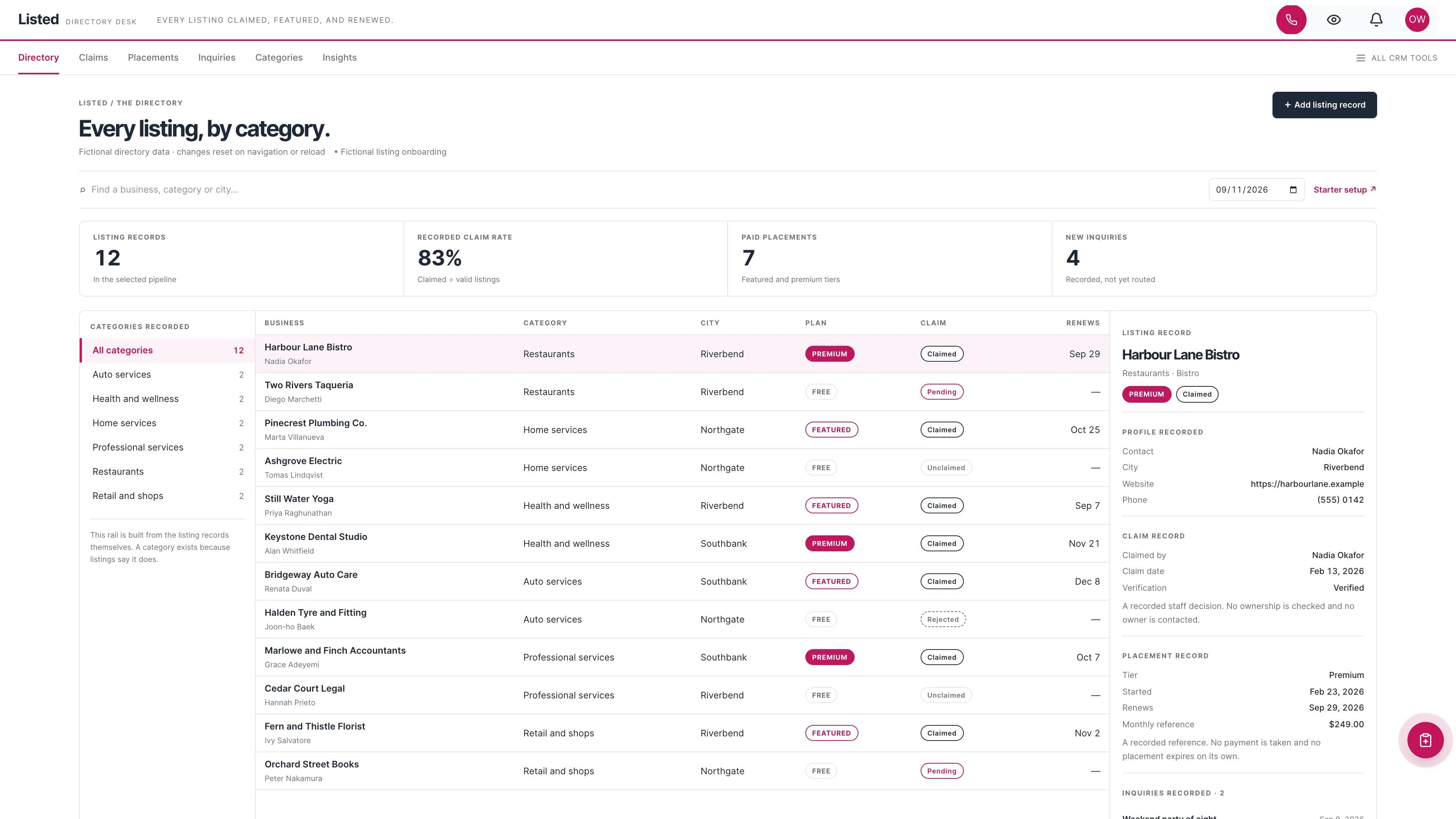This screenshot has height=819, width=1456.
Task: Click Add listing record button
Action: coord(1324,105)
